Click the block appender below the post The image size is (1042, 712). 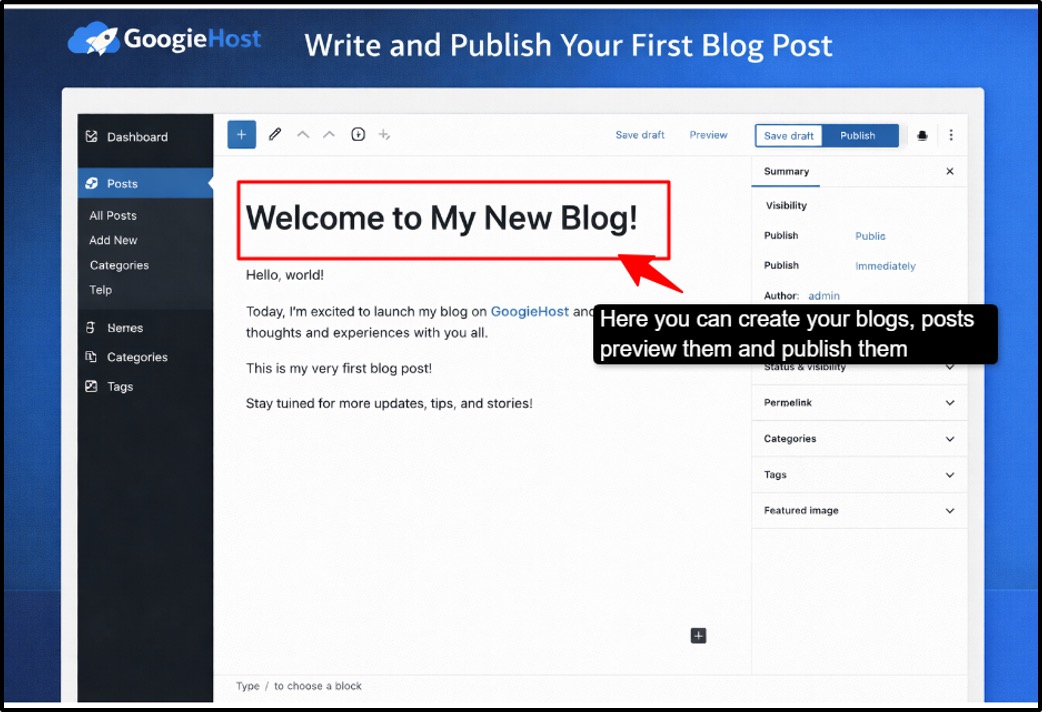click(x=698, y=635)
